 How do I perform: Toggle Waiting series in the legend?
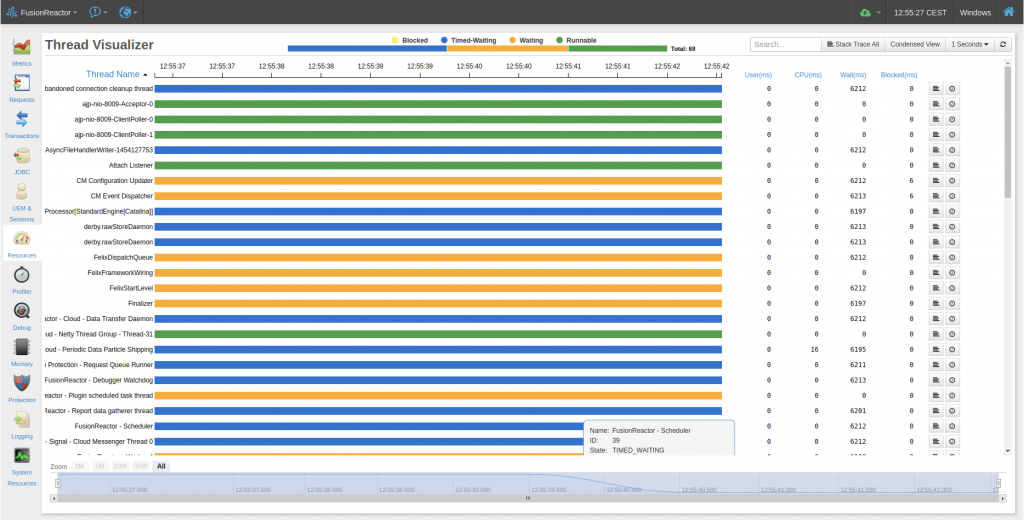[x=526, y=41]
